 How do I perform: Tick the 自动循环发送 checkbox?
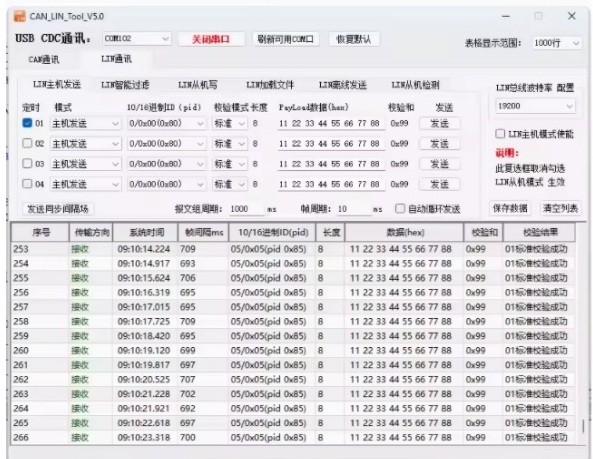tap(400, 209)
